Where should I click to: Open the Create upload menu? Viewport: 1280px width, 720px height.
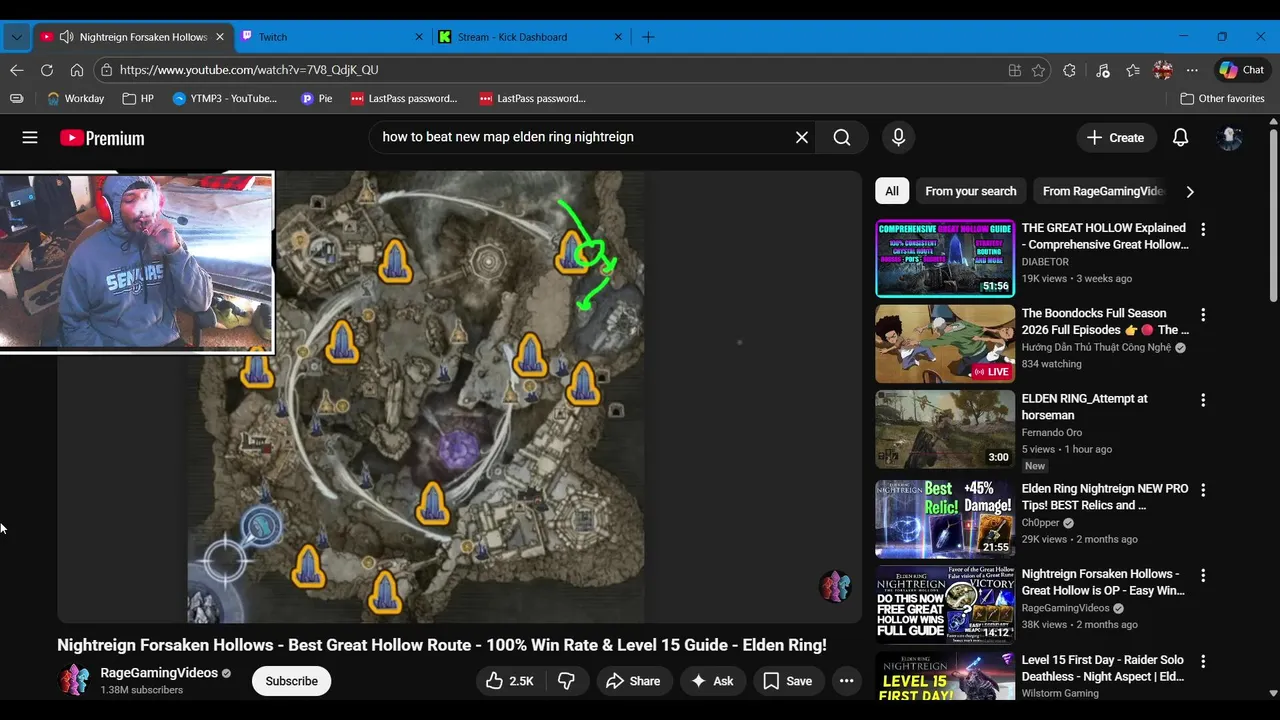[1116, 138]
